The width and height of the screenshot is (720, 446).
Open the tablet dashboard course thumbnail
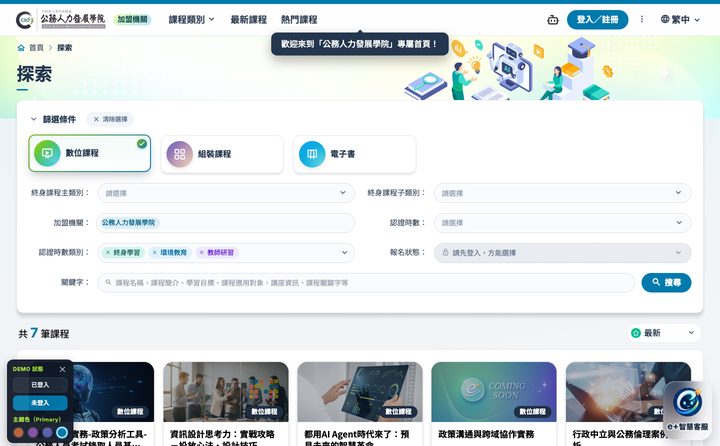point(360,392)
